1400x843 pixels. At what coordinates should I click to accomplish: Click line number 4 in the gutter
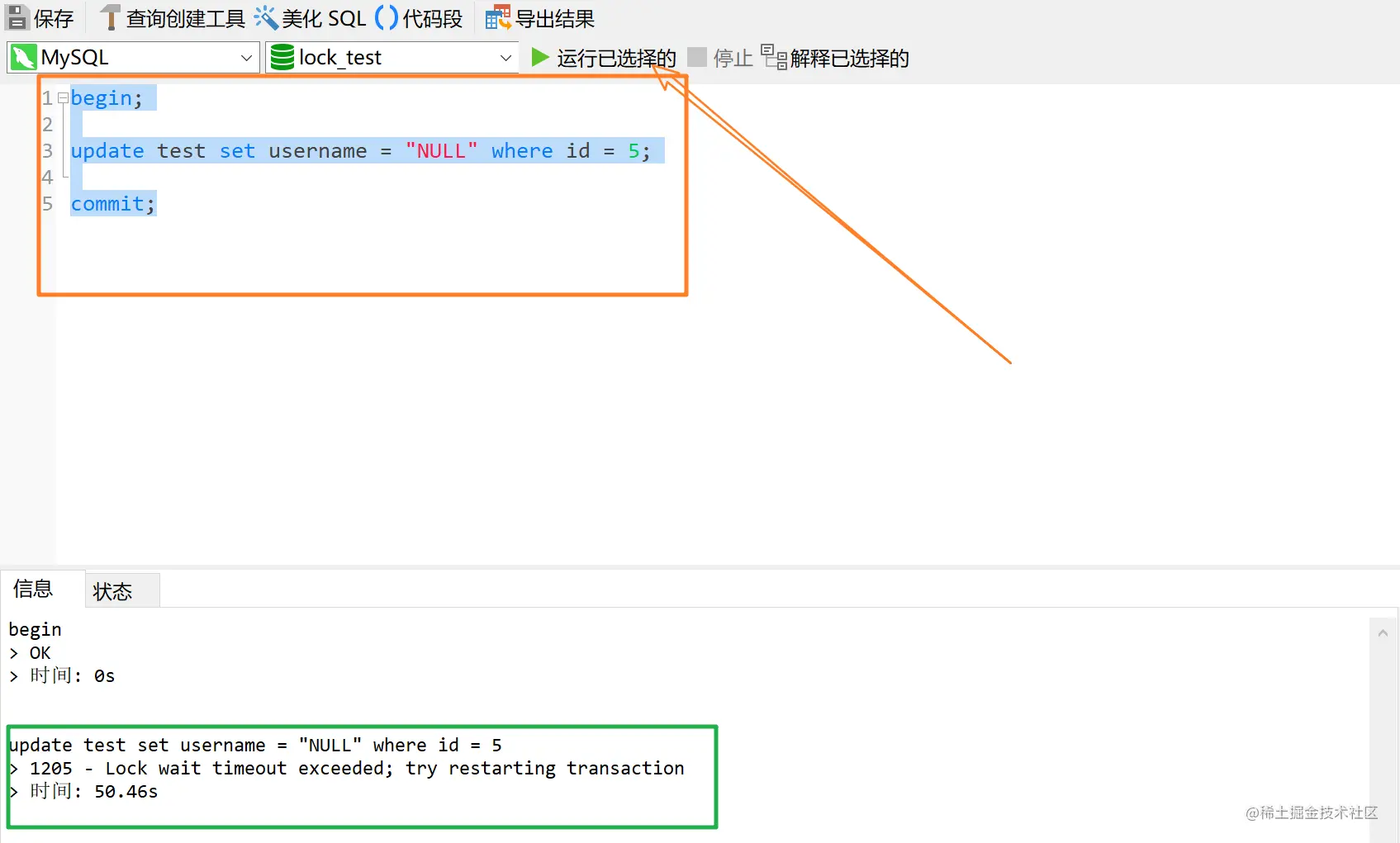47,178
